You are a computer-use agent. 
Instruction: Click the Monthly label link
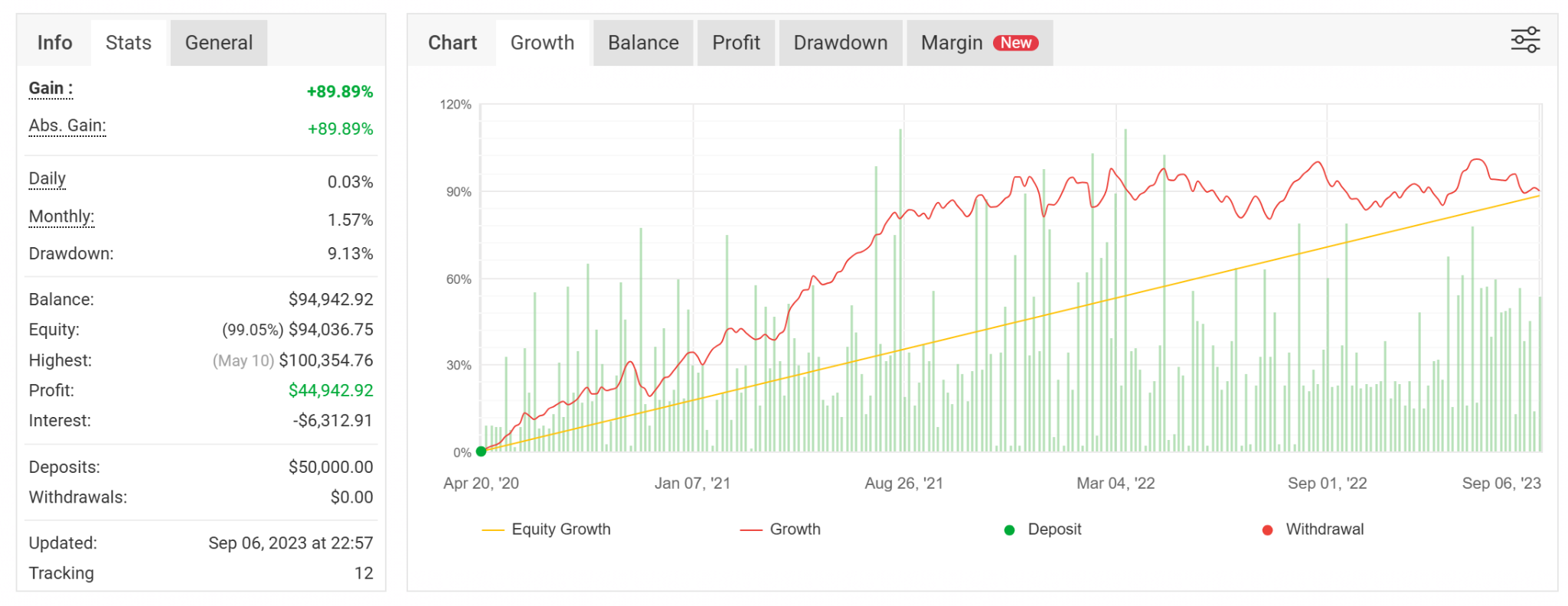[x=61, y=217]
